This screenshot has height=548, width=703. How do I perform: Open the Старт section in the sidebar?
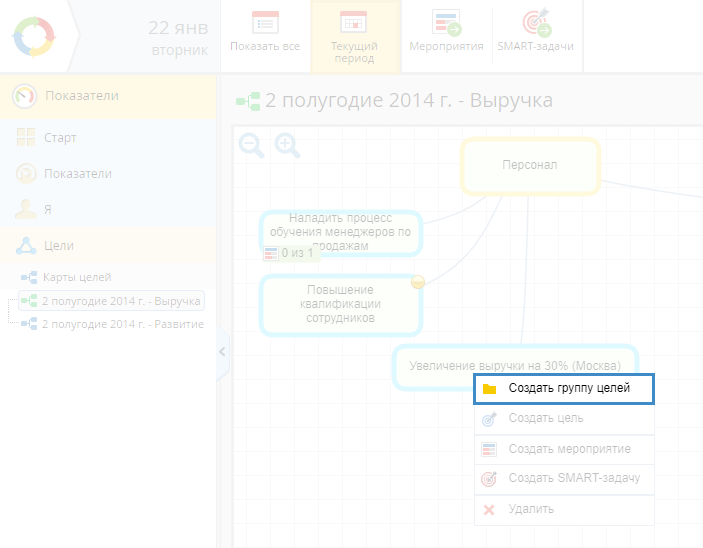60,138
